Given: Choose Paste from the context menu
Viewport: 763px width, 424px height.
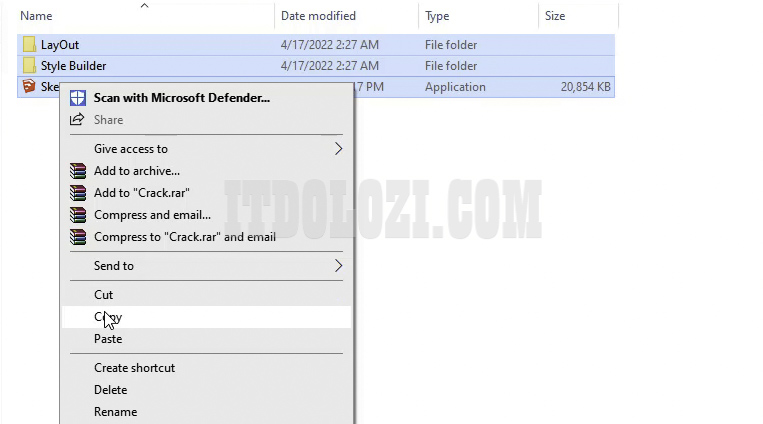Looking at the screenshot, I should coord(108,339).
